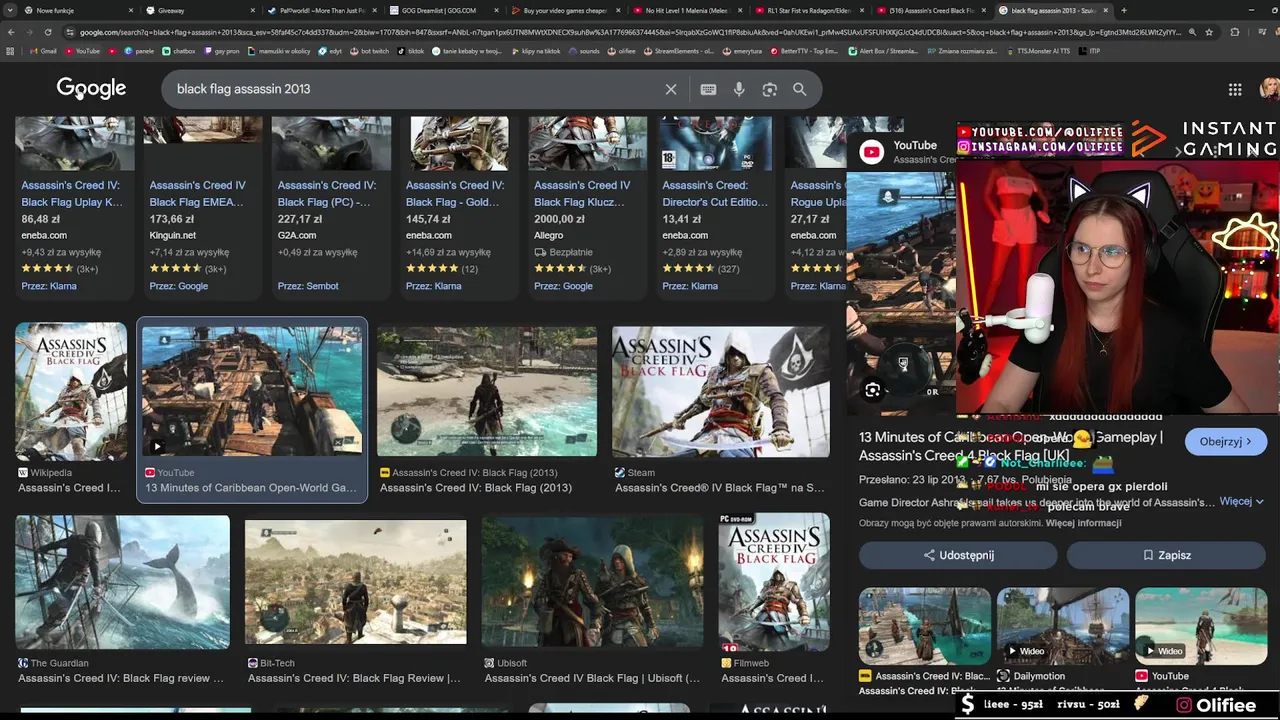
Task: Bookmark this page with the star icon
Action: coord(1210,32)
